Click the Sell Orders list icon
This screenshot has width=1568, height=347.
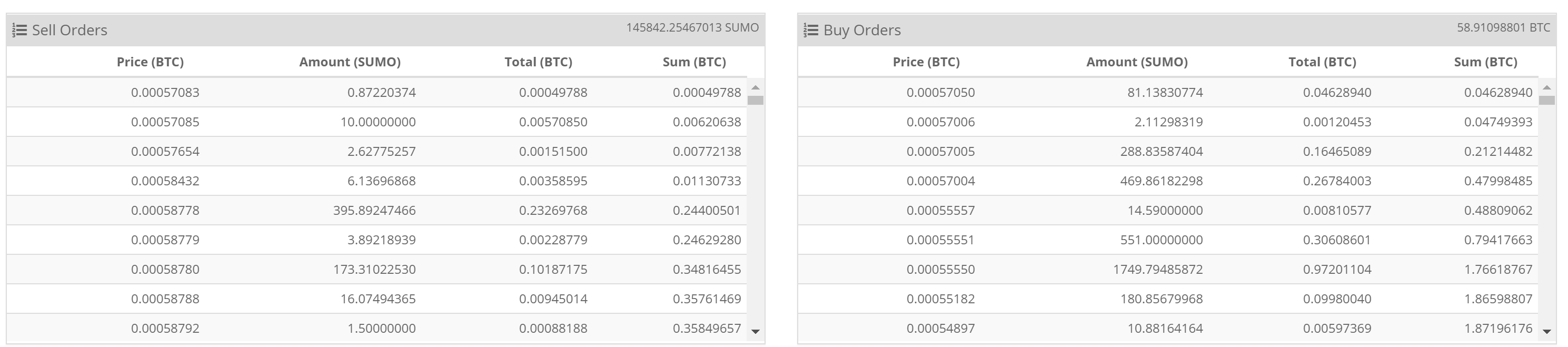pyautogui.click(x=19, y=31)
